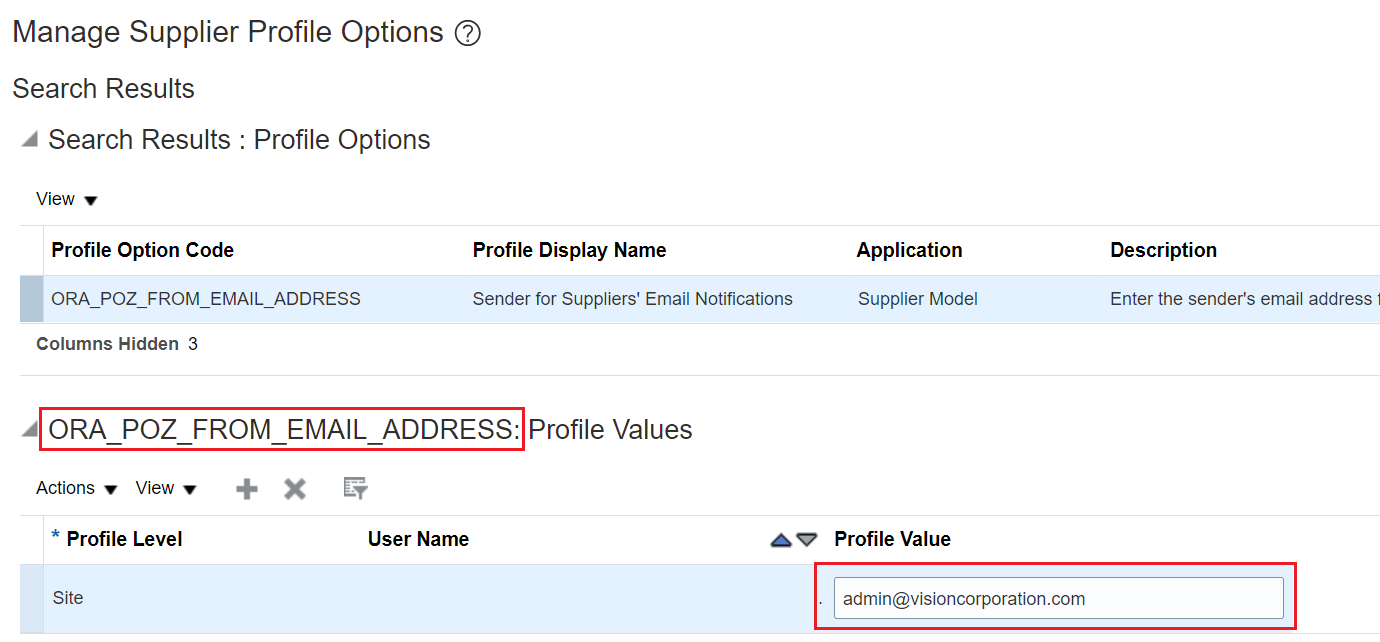Screen dimensions: 1380x642
Task: Collapse the Profile Values section
Action: tap(30, 430)
